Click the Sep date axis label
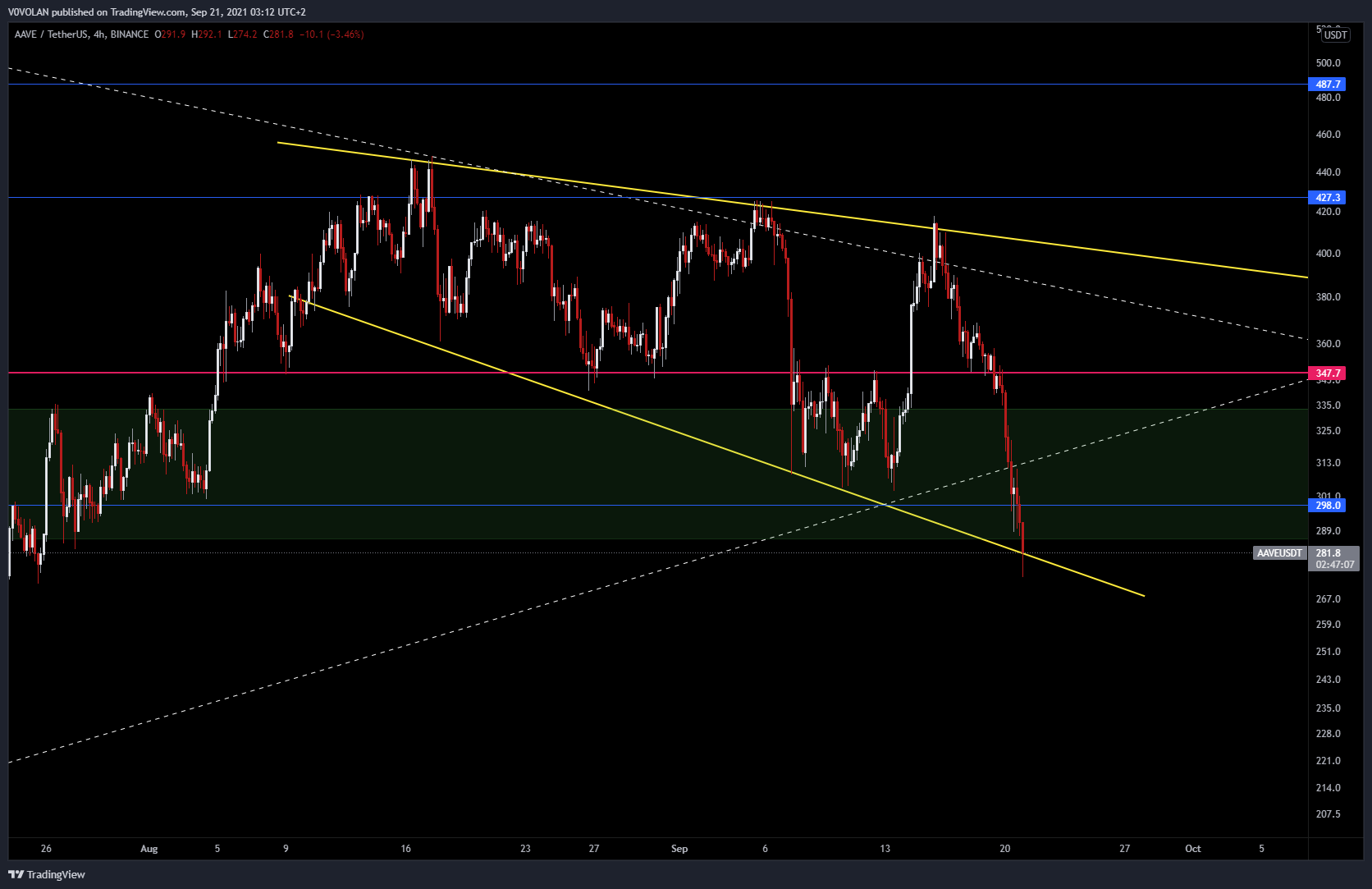 [x=679, y=849]
